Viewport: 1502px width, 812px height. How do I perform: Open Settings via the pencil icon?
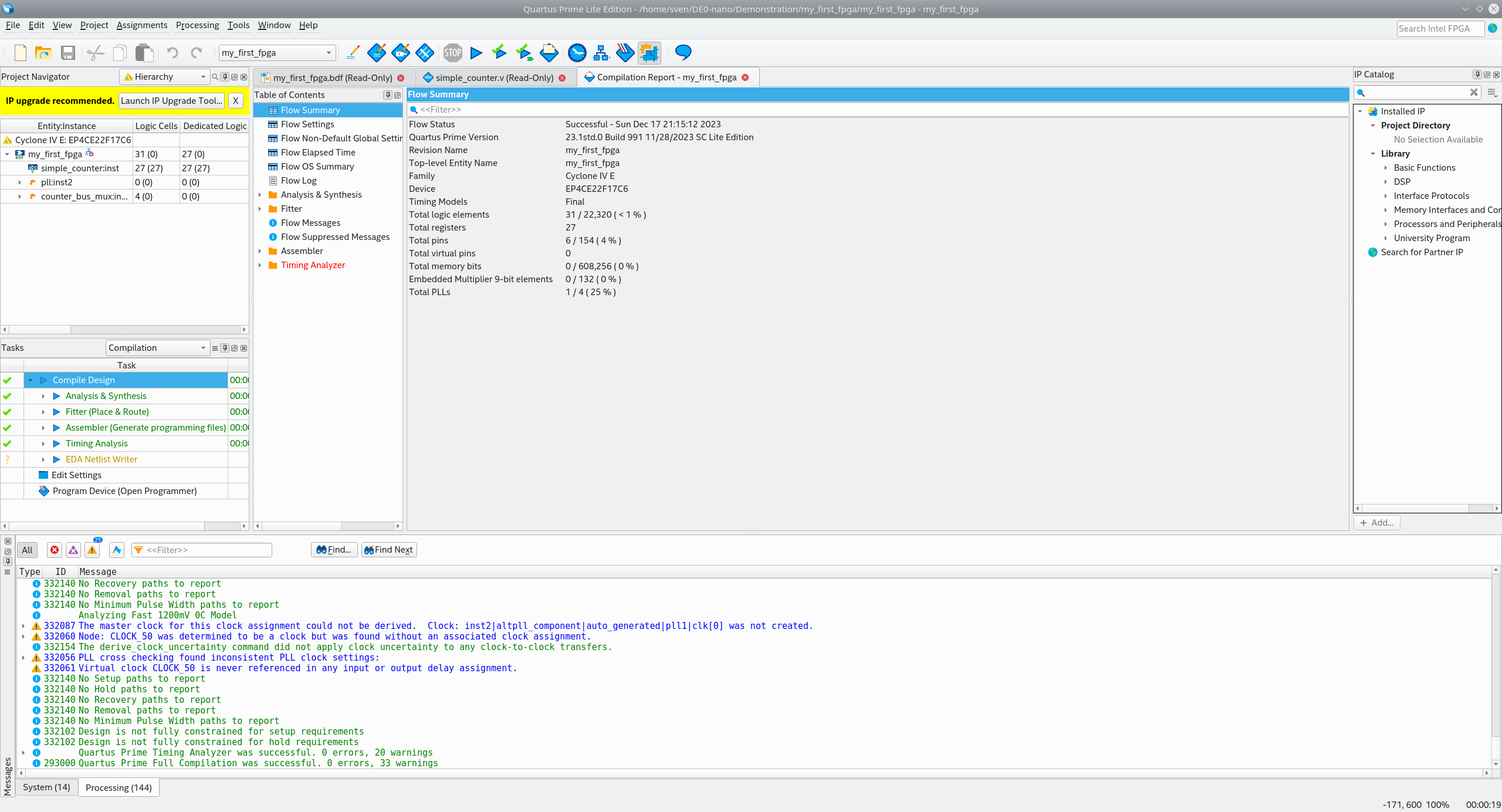click(x=353, y=53)
